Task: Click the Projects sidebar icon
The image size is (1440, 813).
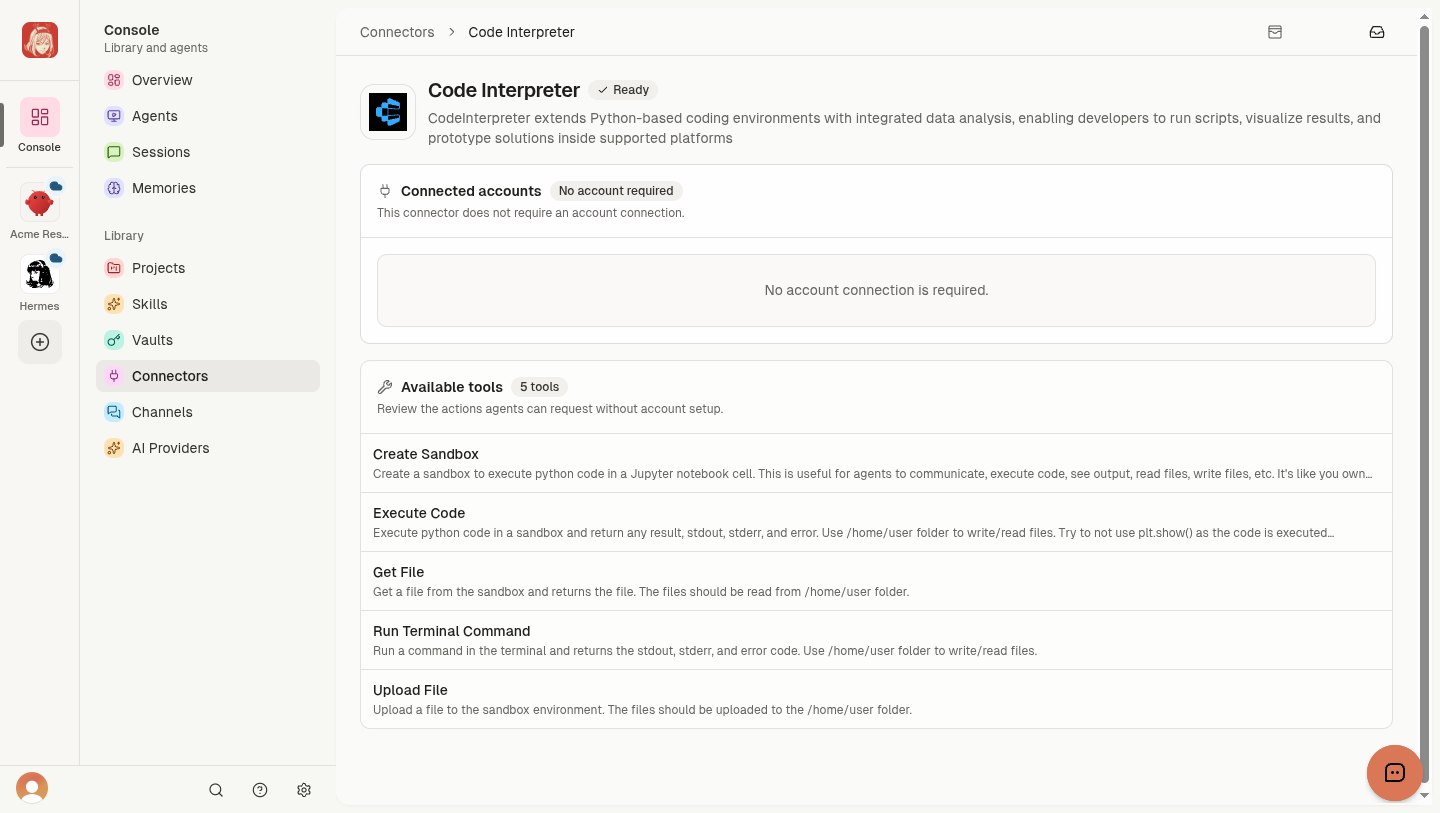Action: 114,268
